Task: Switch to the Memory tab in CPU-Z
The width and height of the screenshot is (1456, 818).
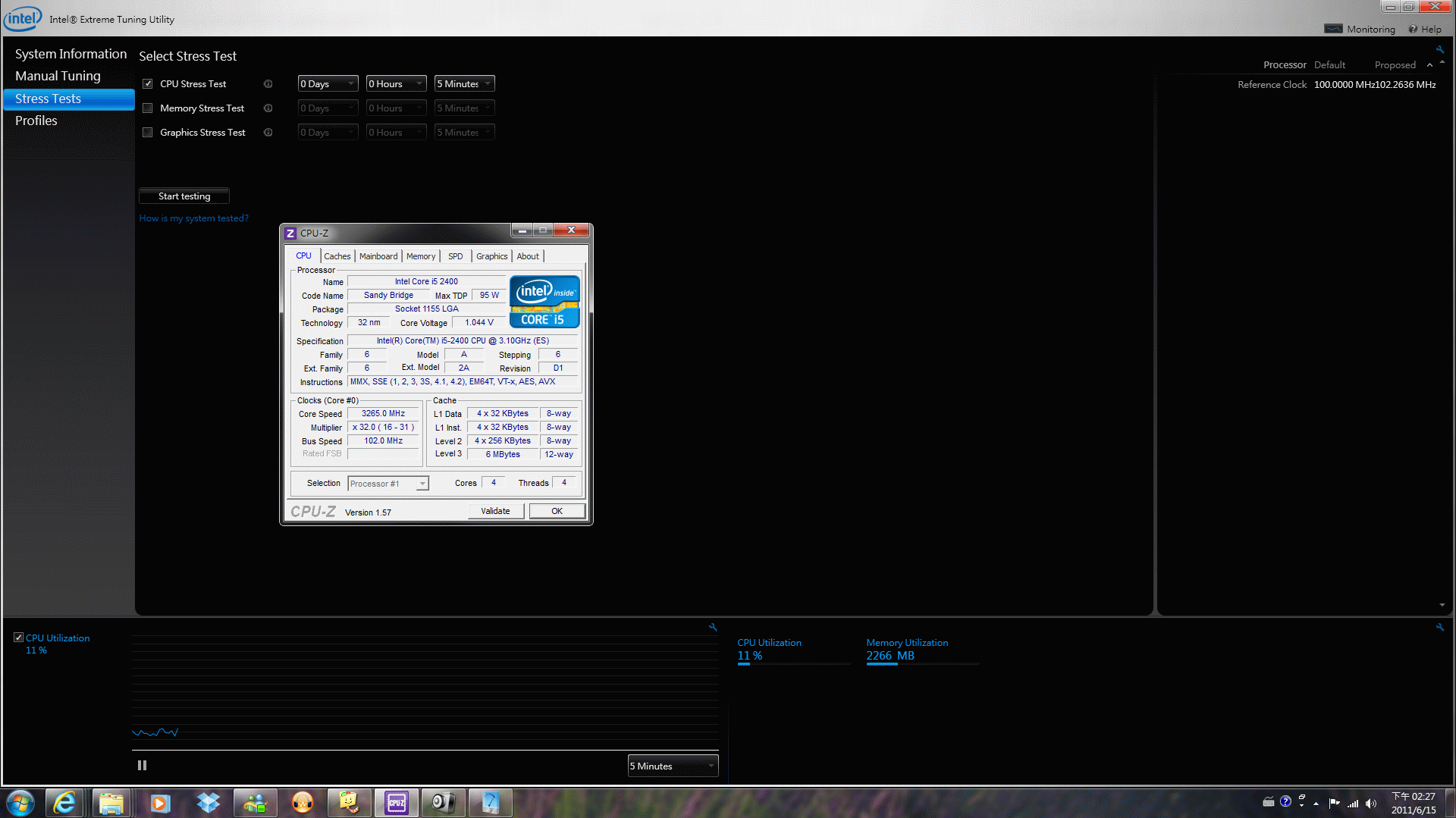Action: [x=421, y=256]
